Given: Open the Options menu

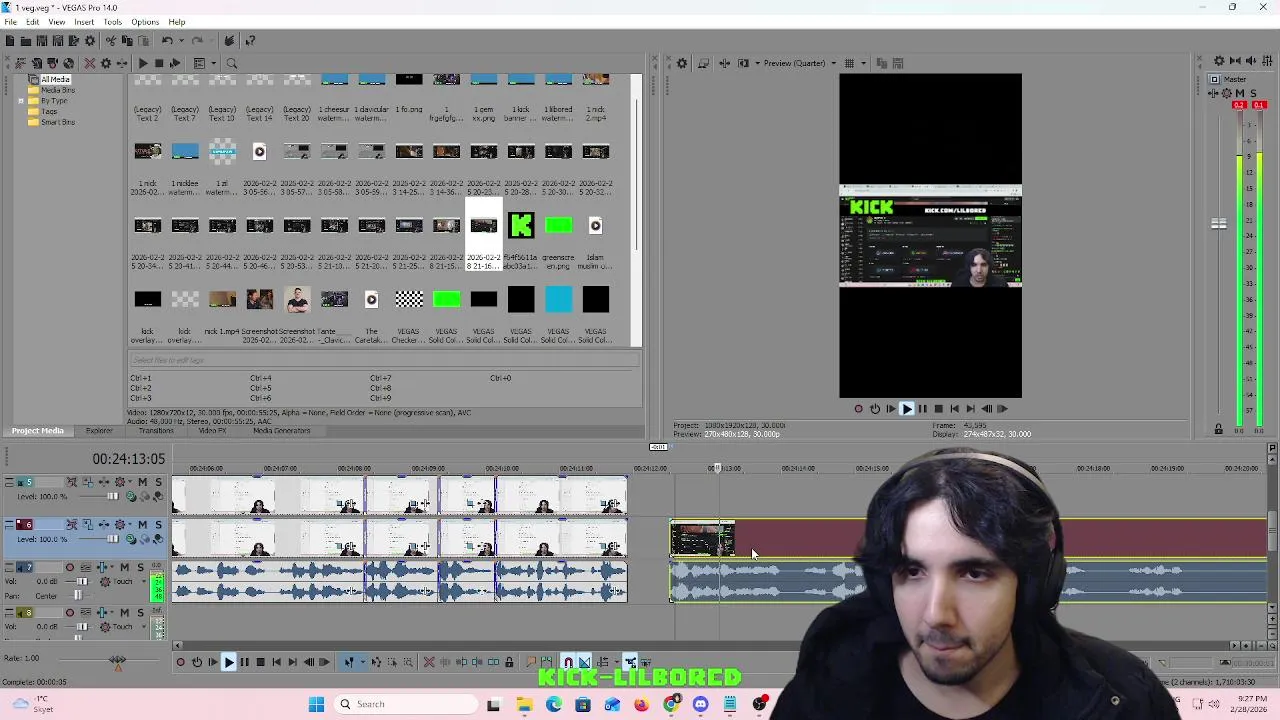Looking at the screenshot, I should click(x=145, y=21).
